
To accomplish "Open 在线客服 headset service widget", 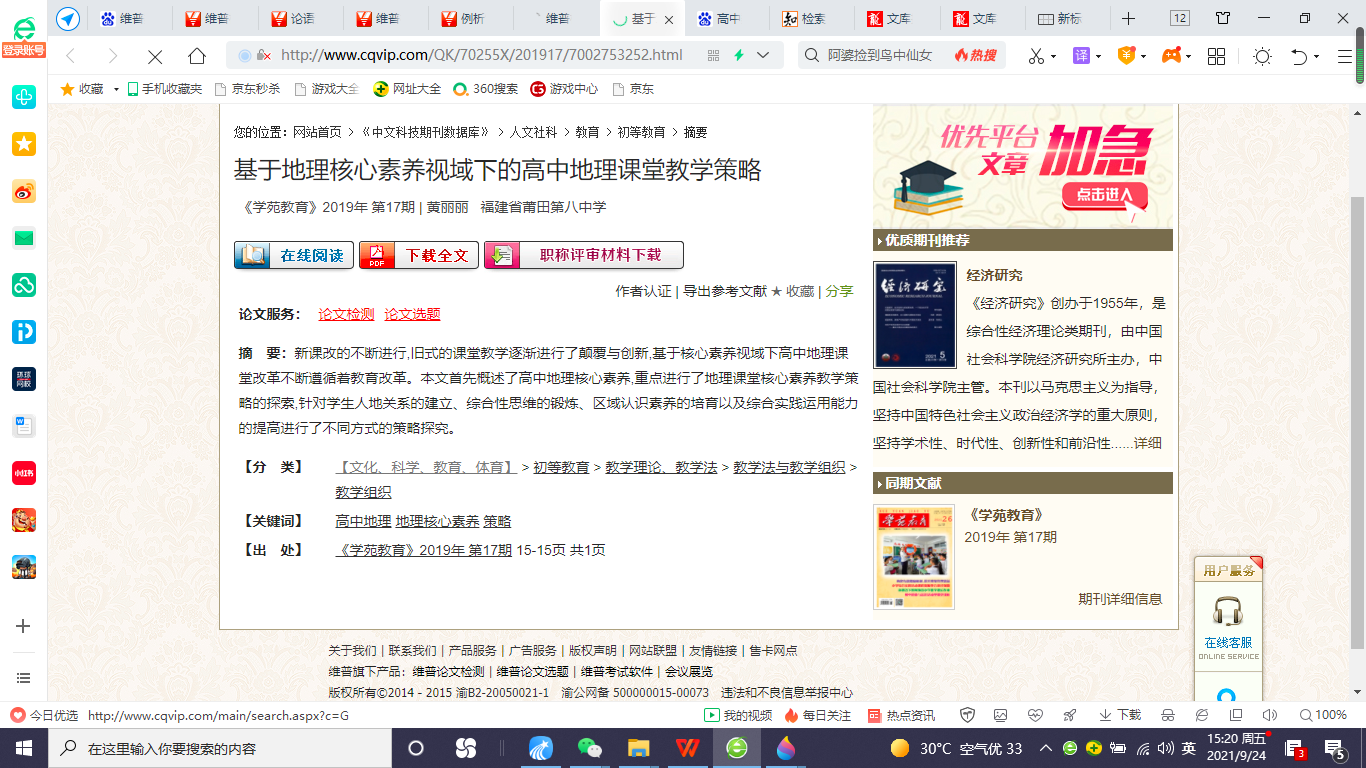I will tap(1227, 625).
